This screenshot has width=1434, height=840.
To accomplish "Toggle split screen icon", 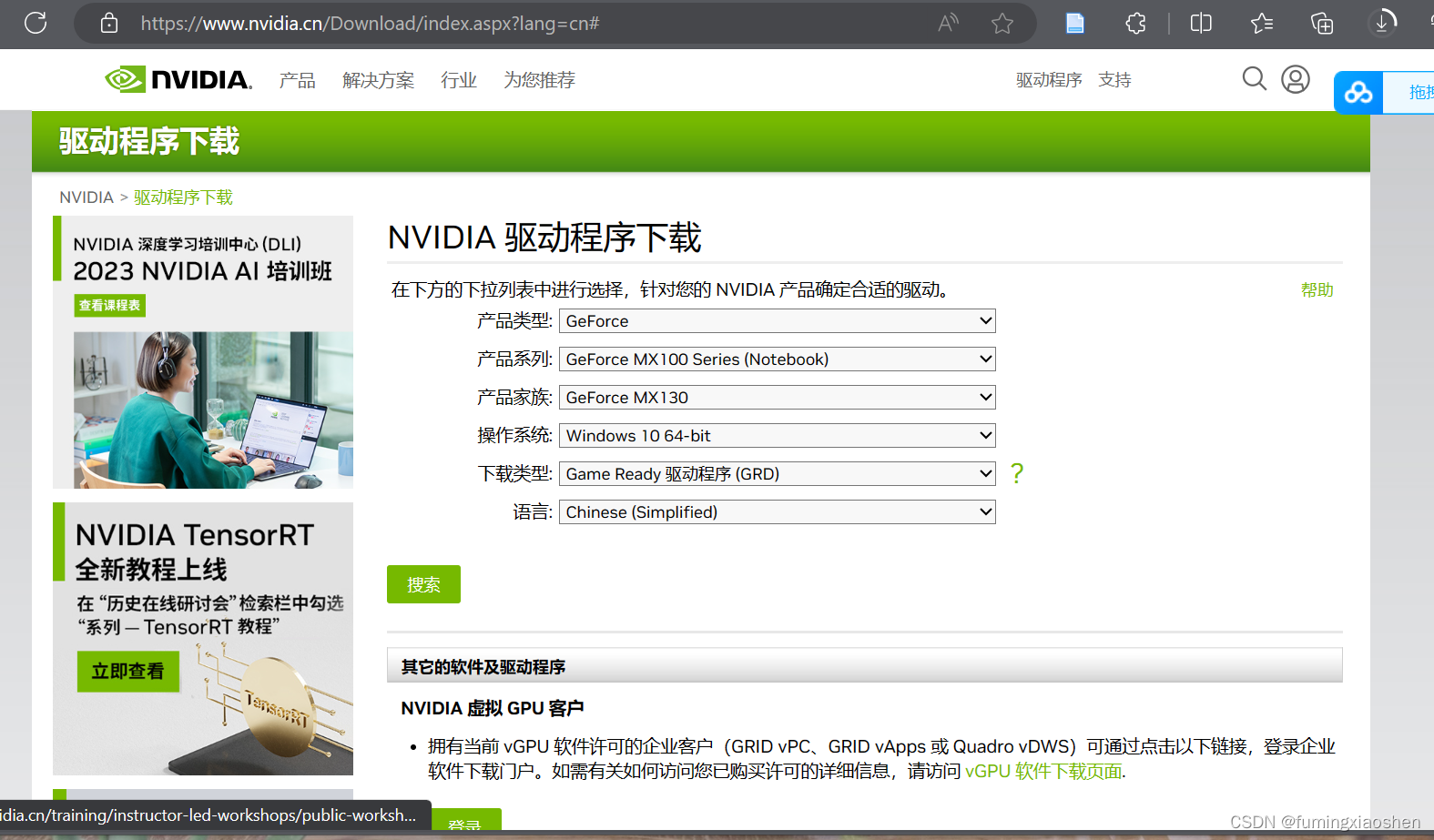I will coord(1201,23).
